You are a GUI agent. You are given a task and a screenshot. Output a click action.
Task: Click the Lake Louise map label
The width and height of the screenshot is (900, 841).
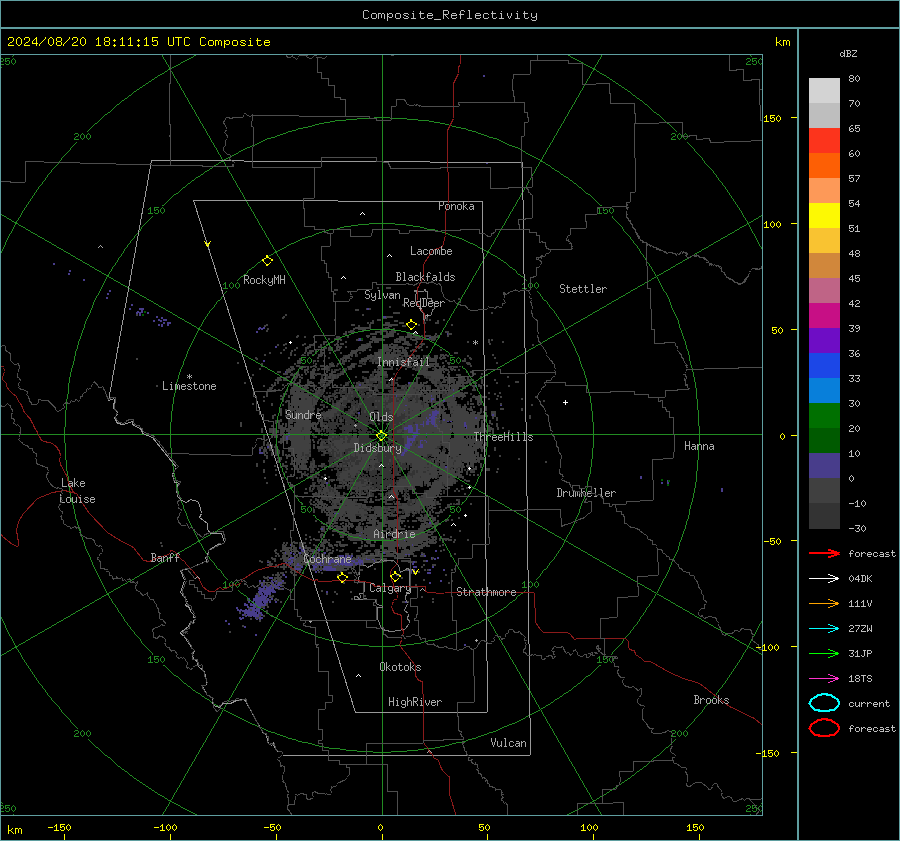77,491
